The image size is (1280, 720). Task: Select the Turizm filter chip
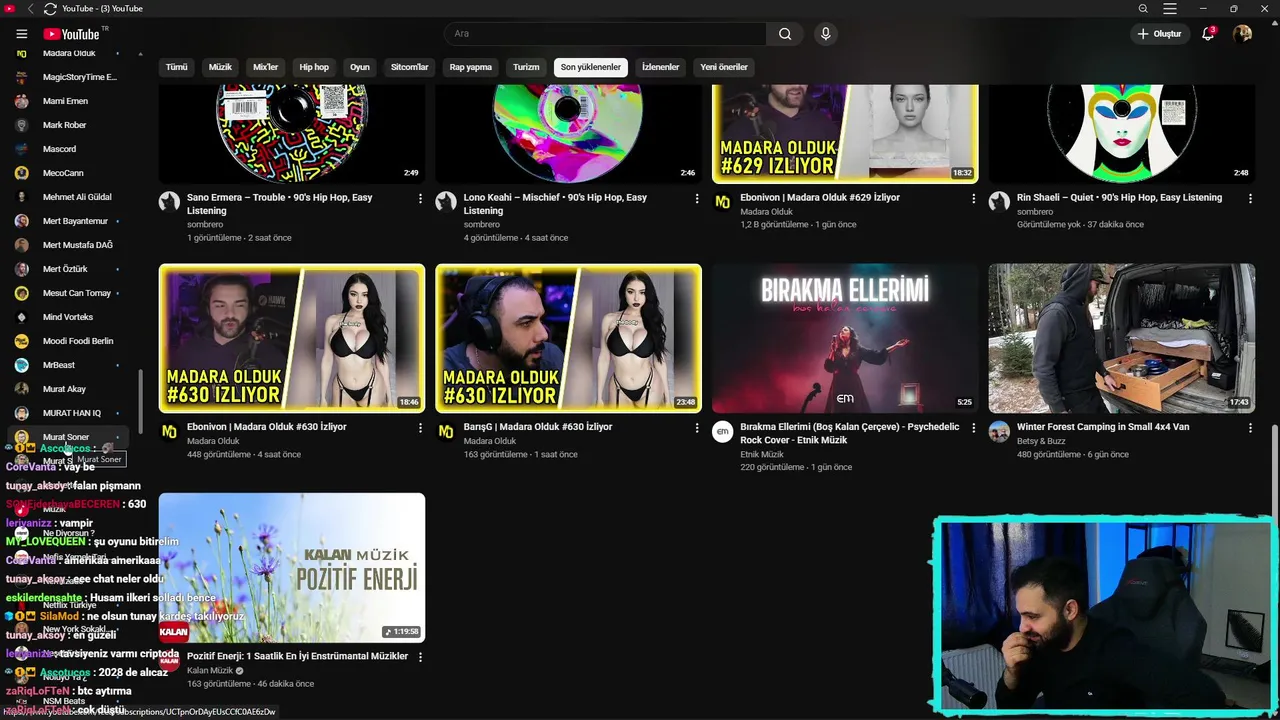coord(526,67)
